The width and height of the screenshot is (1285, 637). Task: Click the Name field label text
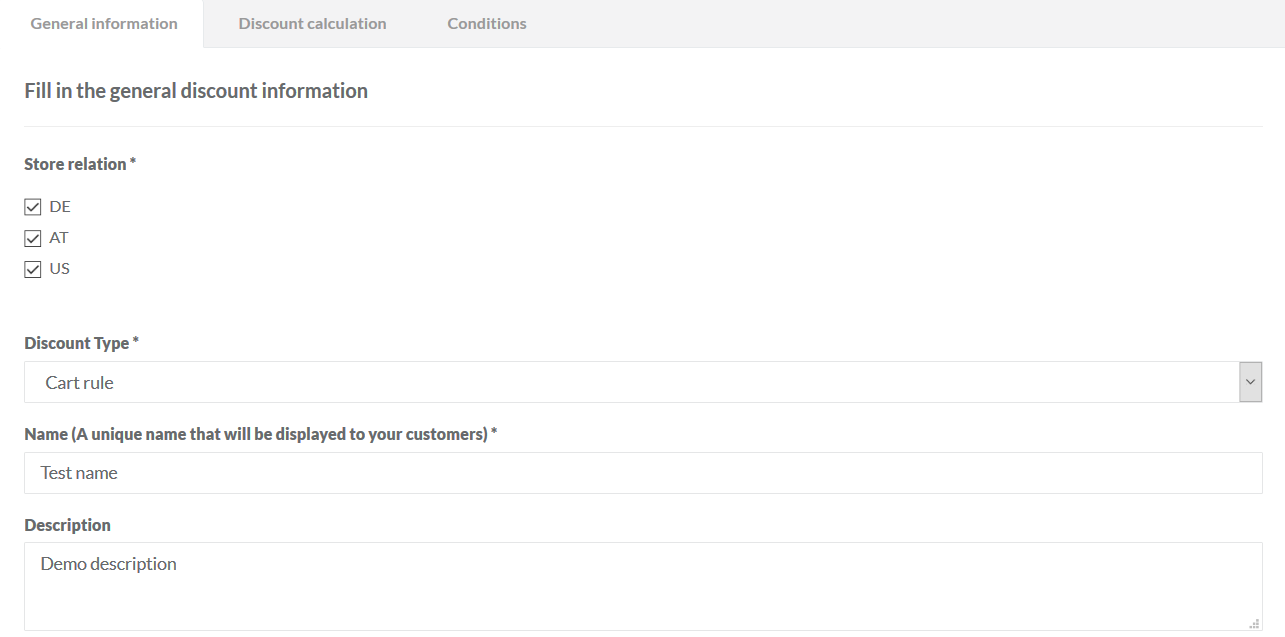[256, 434]
